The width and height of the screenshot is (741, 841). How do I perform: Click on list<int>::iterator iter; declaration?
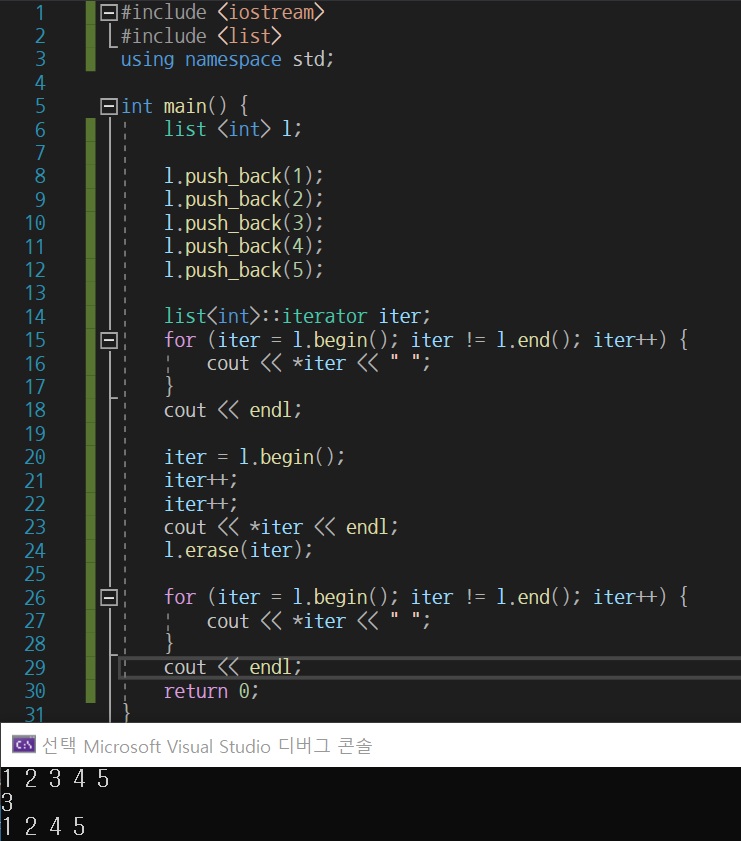(297, 316)
